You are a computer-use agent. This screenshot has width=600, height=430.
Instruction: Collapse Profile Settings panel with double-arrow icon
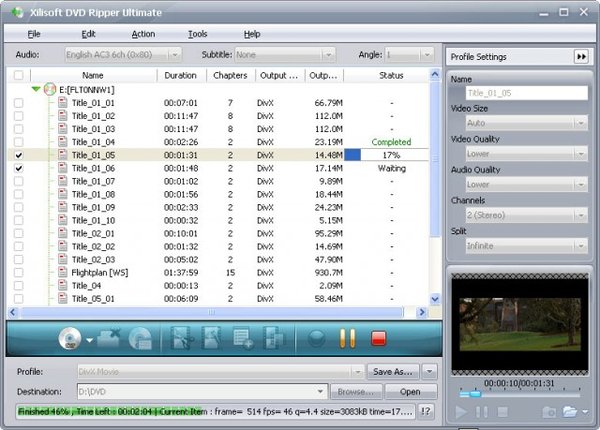coord(580,57)
